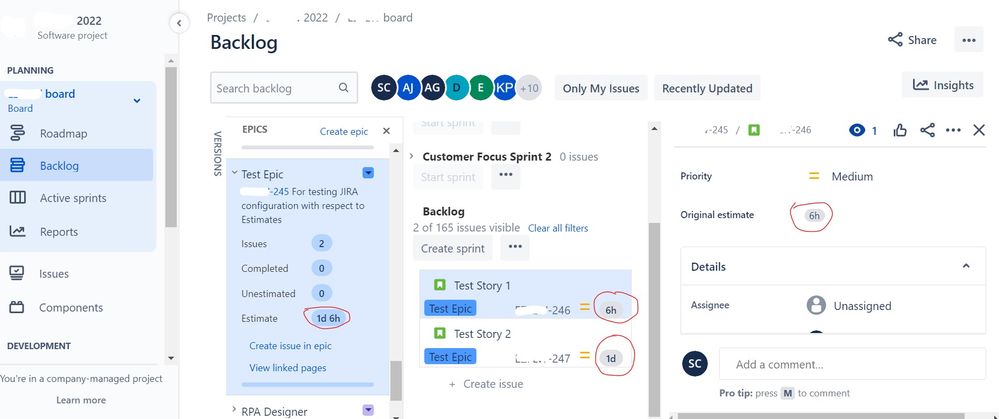Filter by the AG avatar
This screenshot has width=999, height=419.
(432, 88)
